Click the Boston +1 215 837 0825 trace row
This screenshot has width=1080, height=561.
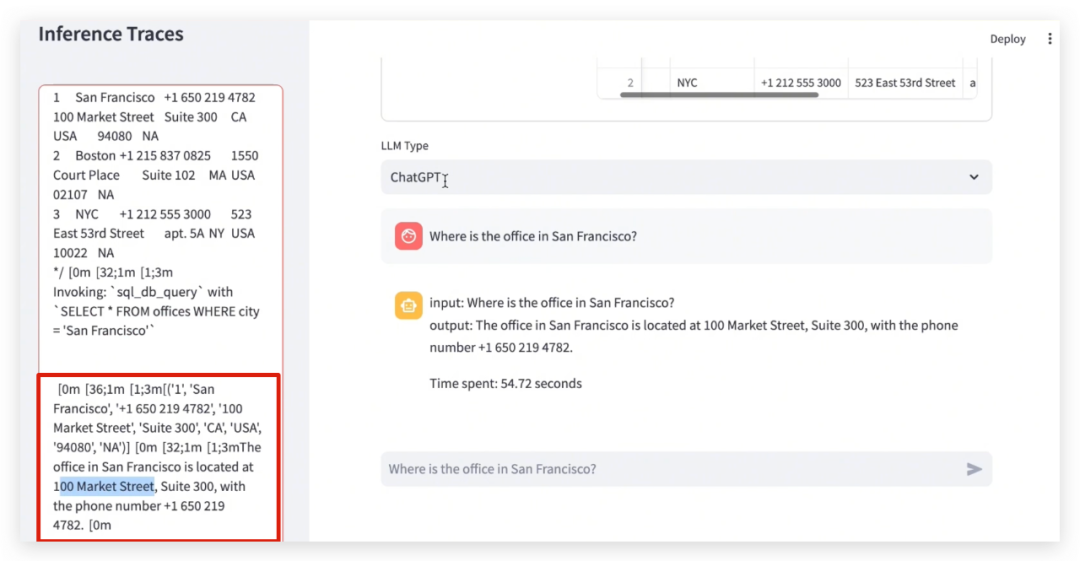point(156,175)
